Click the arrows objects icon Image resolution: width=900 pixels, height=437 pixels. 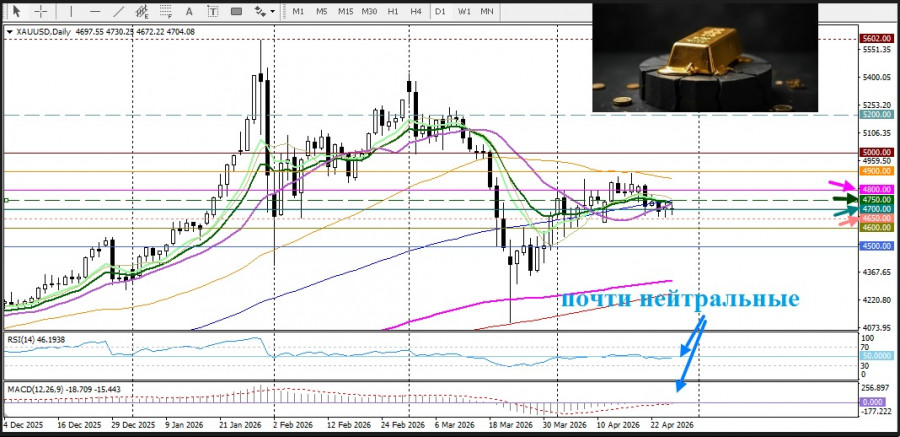coord(260,11)
